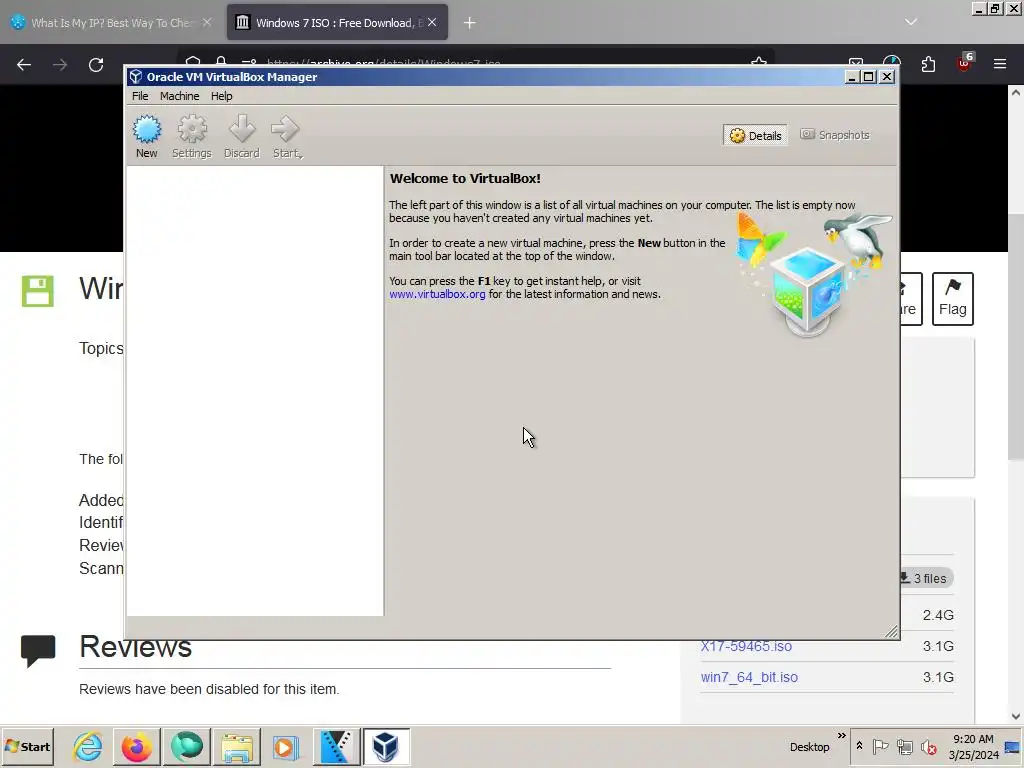This screenshot has width=1024, height=768.
Task: Open the Firefox extensions puzzle icon
Action: click(x=928, y=64)
